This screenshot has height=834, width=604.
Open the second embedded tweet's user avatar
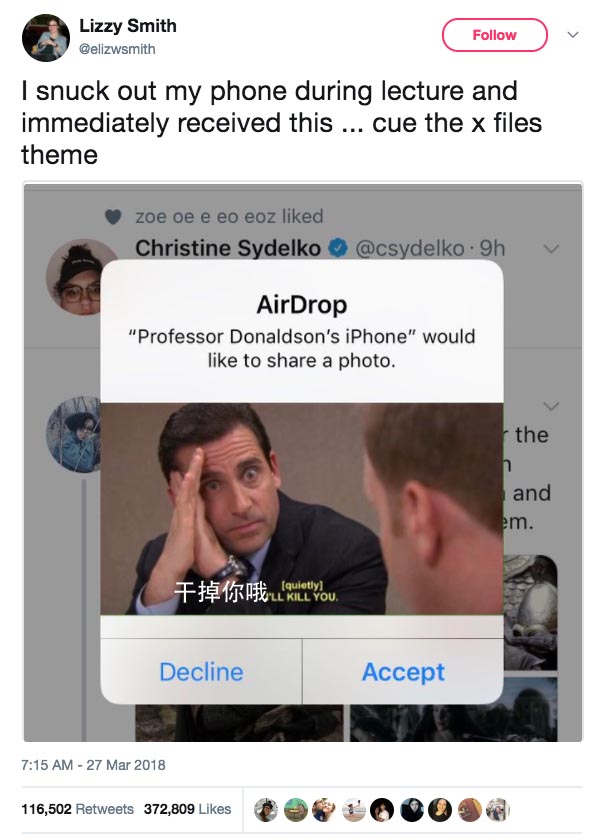click(x=74, y=434)
